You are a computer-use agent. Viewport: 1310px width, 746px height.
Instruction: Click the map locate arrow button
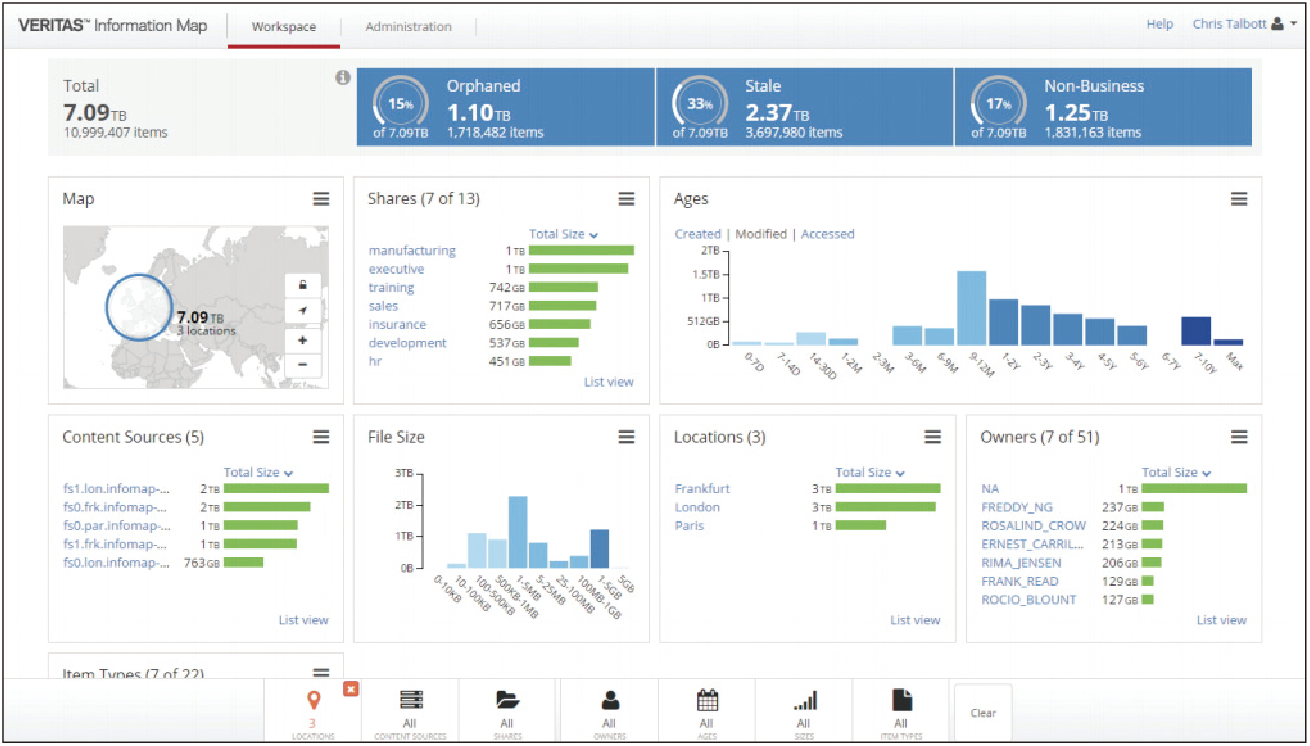tap(303, 312)
